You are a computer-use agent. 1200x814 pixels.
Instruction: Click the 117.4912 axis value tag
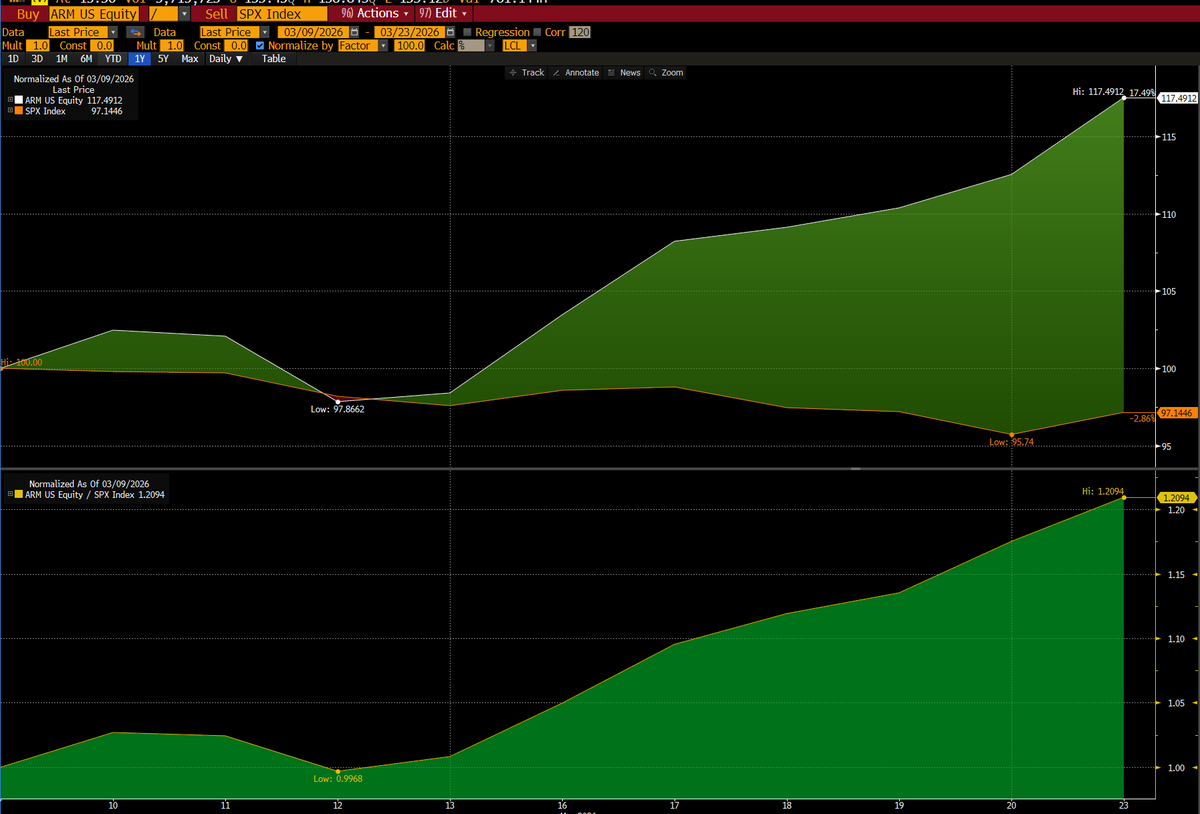click(1178, 98)
